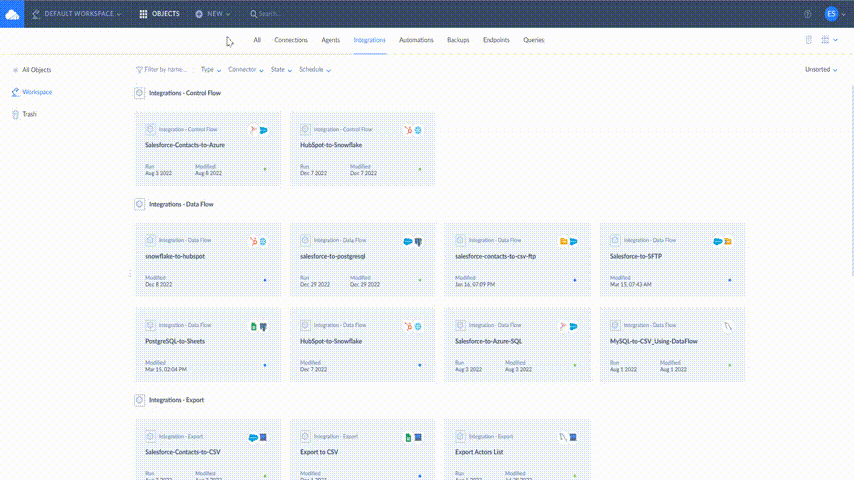Click the Filter by name field

pos(161,70)
